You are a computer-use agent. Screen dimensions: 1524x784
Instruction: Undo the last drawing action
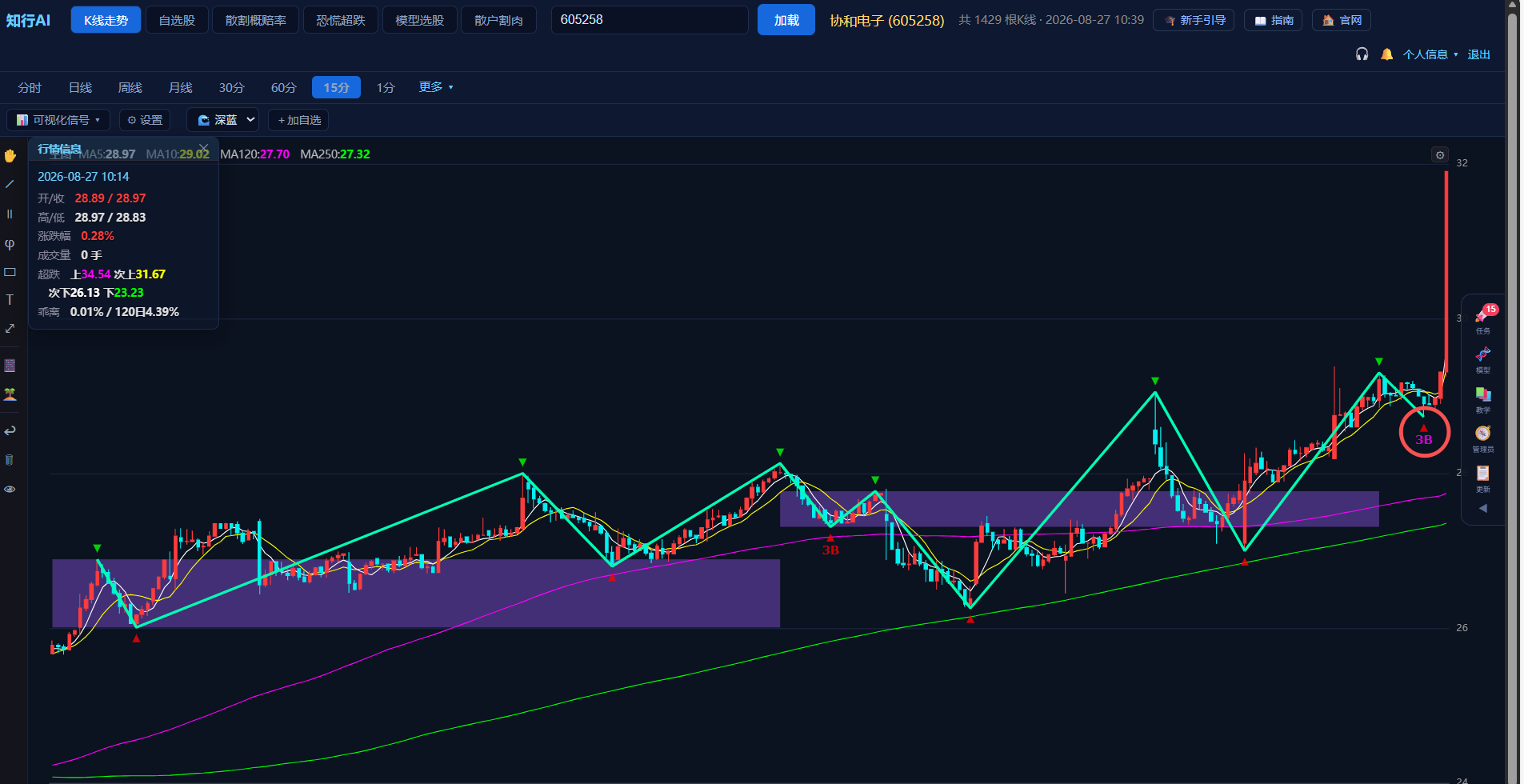coord(10,431)
